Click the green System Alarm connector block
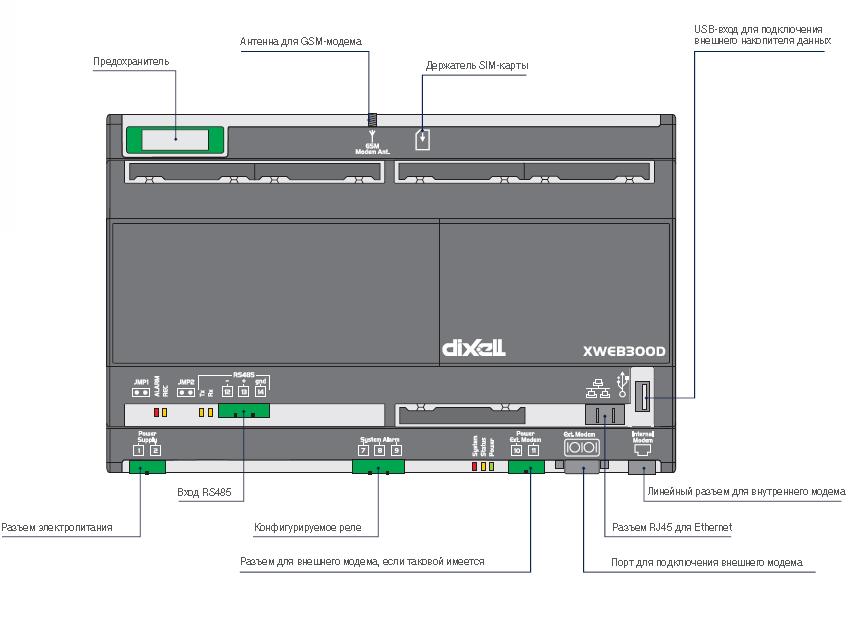Image resolution: width=848 pixels, height=617 pixels. coord(378,467)
